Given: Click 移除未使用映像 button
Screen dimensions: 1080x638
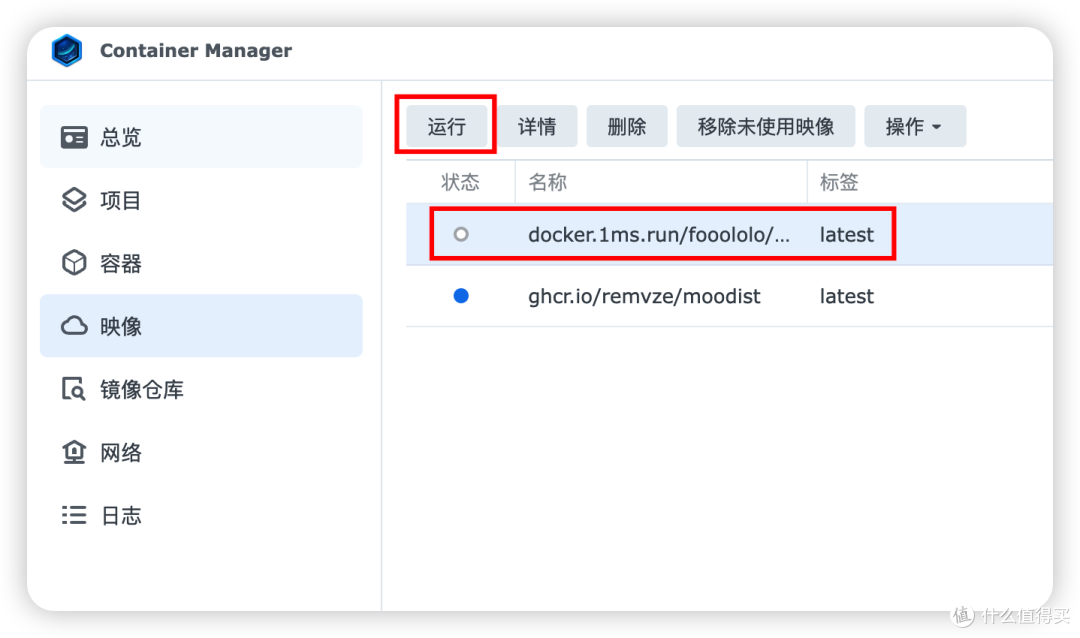Looking at the screenshot, I should [766, 126].
